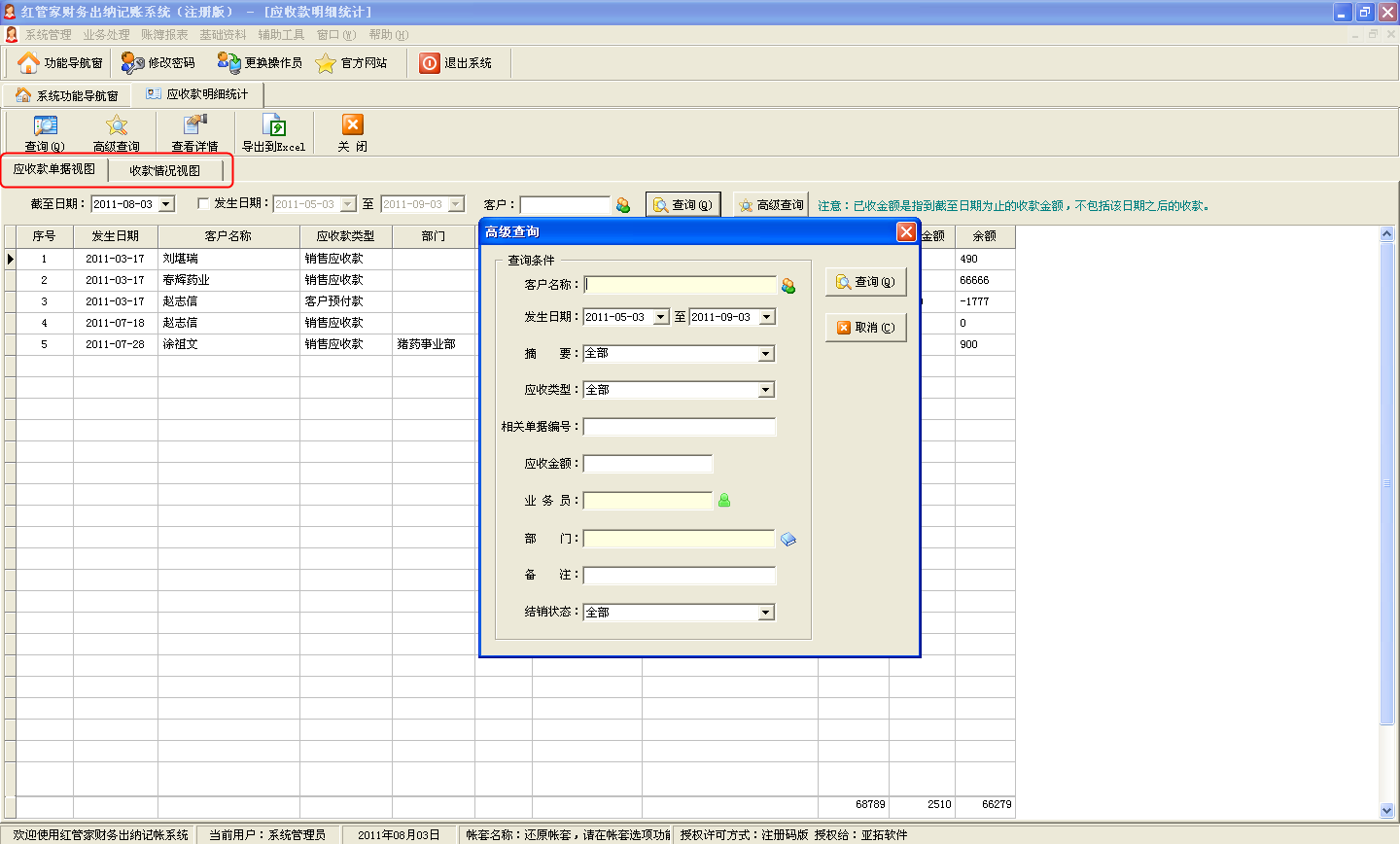Open the 功能导航窗 home toolbar icon
The height and width of the screenshot is (844, 1400).
click(x=29, y=63)
